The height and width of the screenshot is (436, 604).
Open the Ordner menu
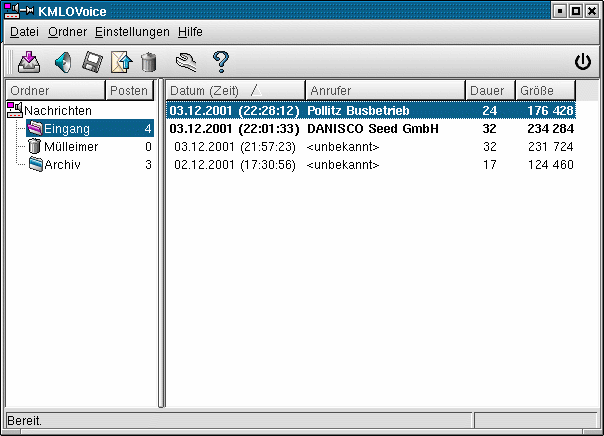67,32
